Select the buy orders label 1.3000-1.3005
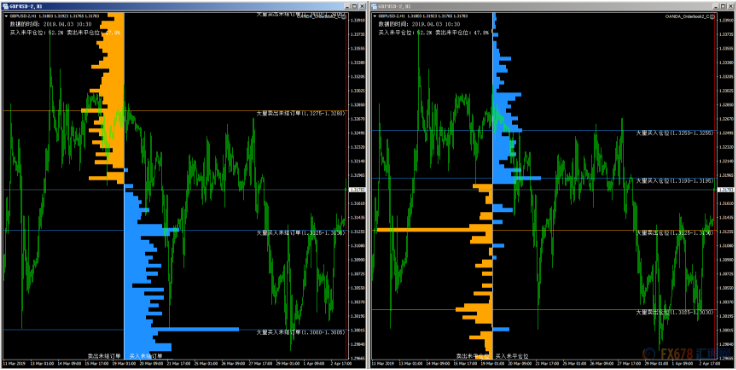Image resolution: width=736 pixels, height=370 pixels. [x=300, y=332]
